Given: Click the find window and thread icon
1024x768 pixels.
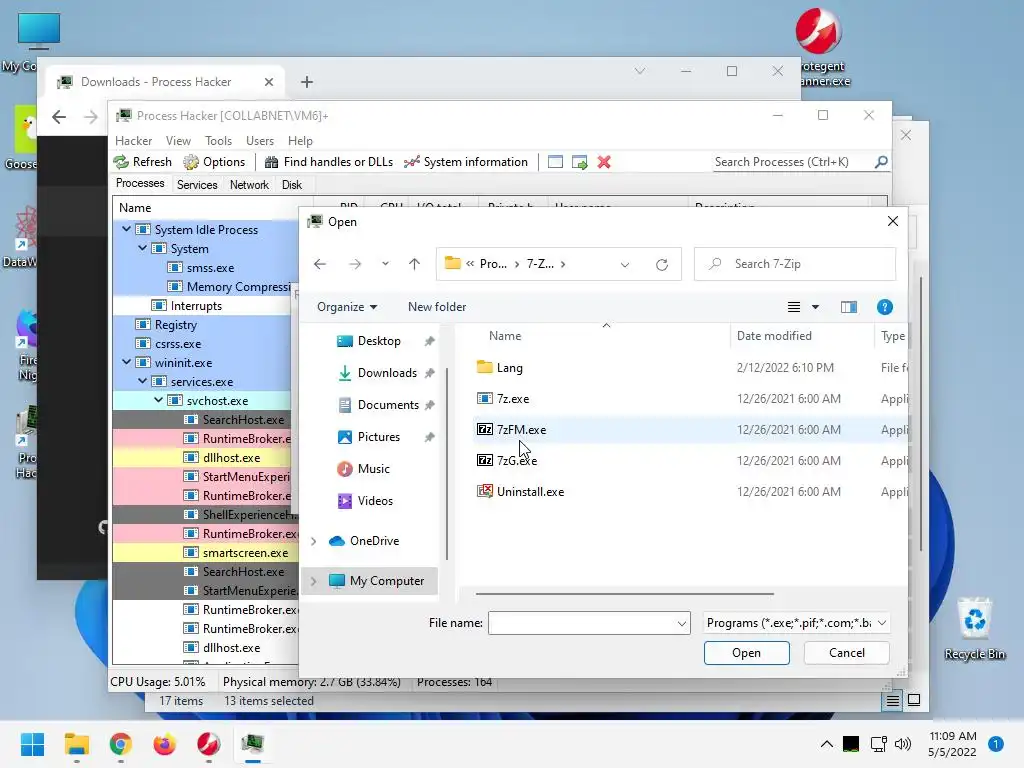Looking at the screenshot, I should coord(579,162).
